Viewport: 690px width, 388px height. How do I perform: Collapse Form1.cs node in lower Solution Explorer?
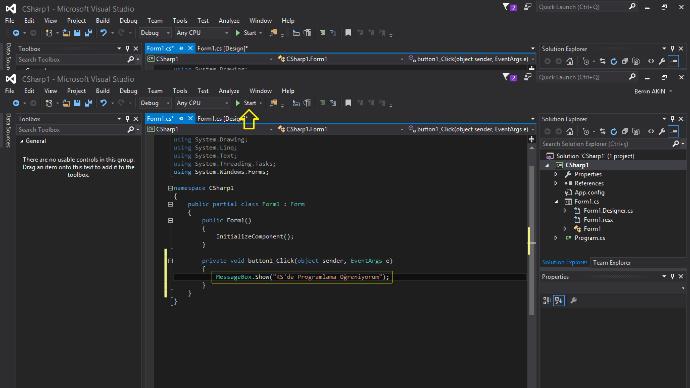(x=556, y=202)
